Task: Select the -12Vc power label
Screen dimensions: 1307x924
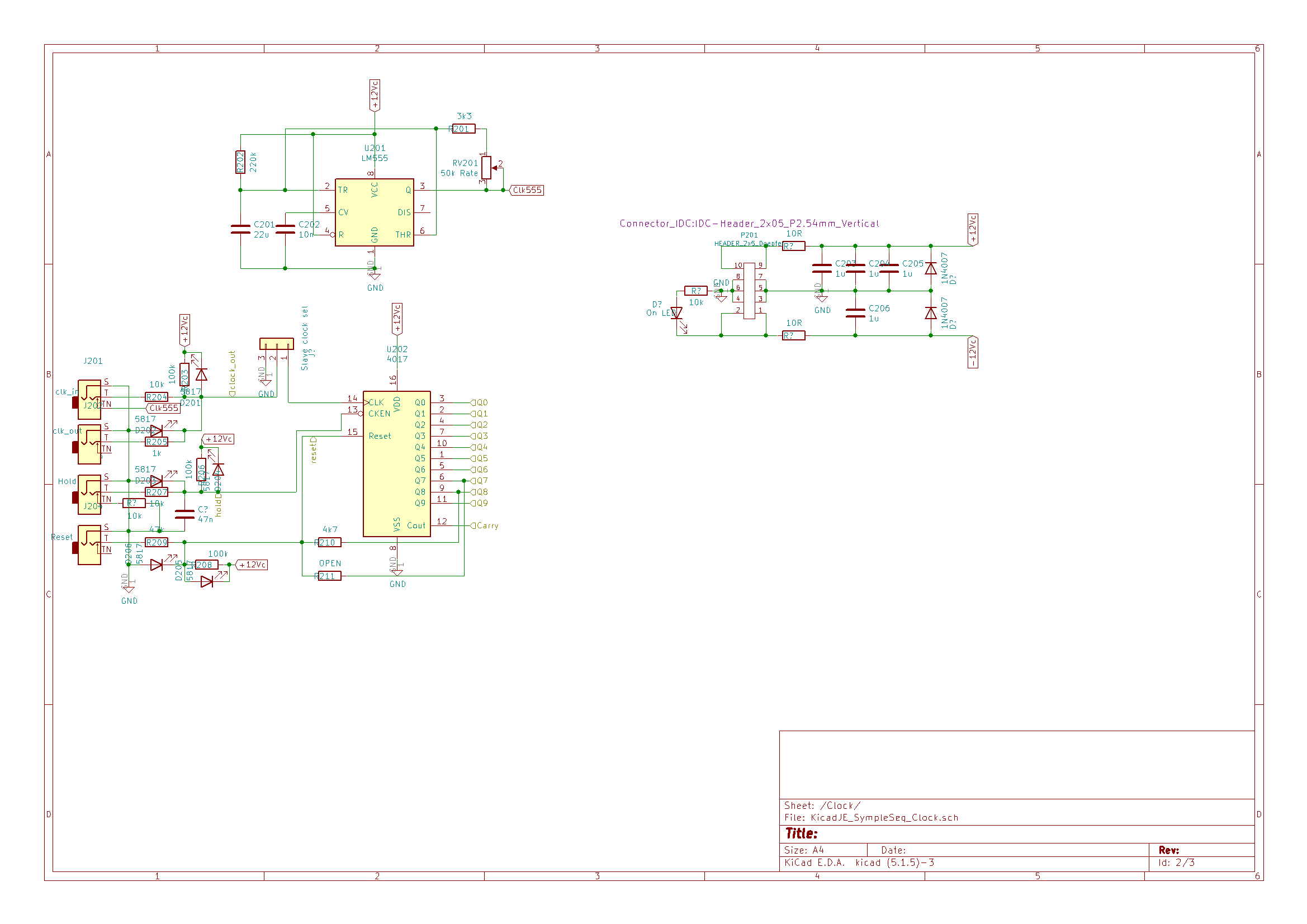Action: pos(973,352)
